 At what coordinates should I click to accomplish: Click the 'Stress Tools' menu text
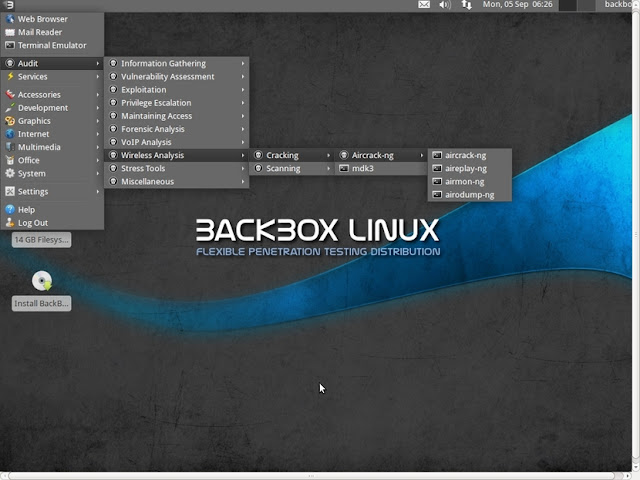point(143,168)
